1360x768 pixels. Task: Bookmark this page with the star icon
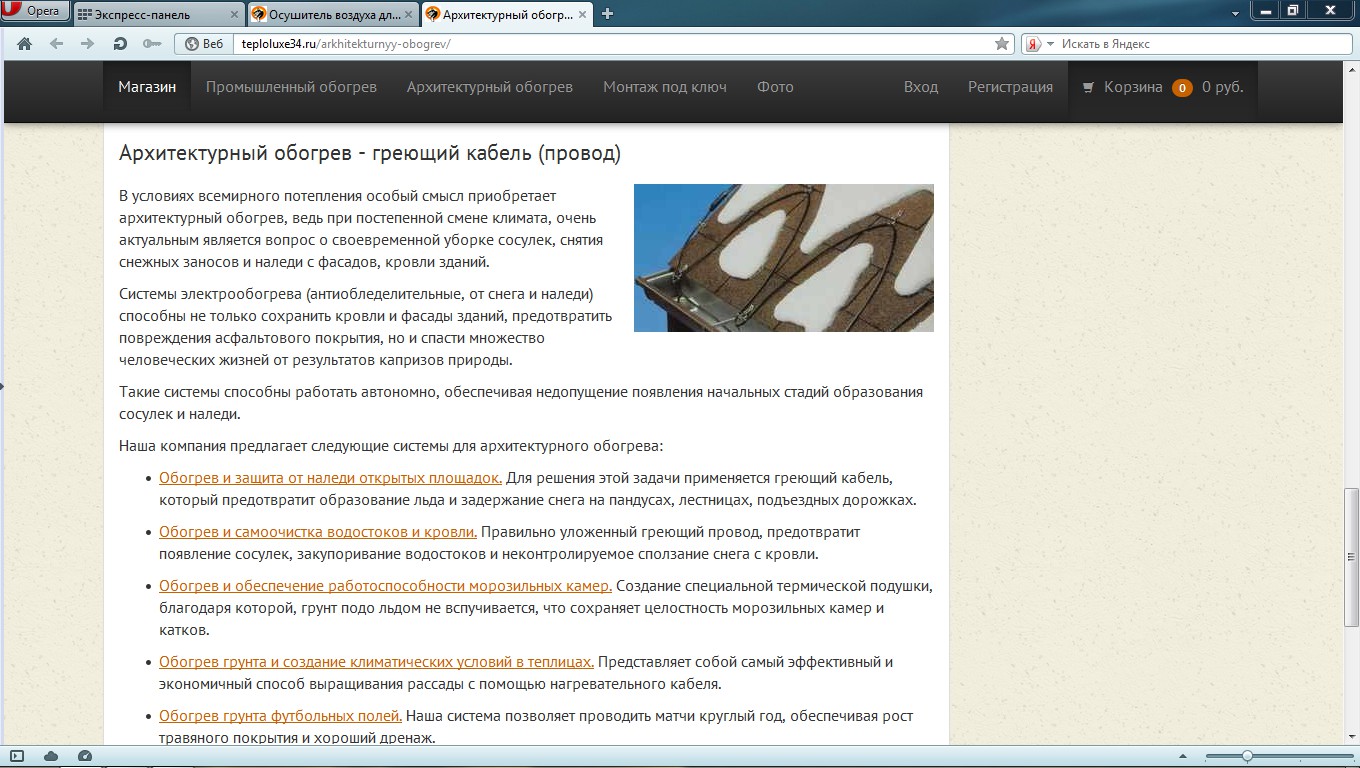[1001, 44]
